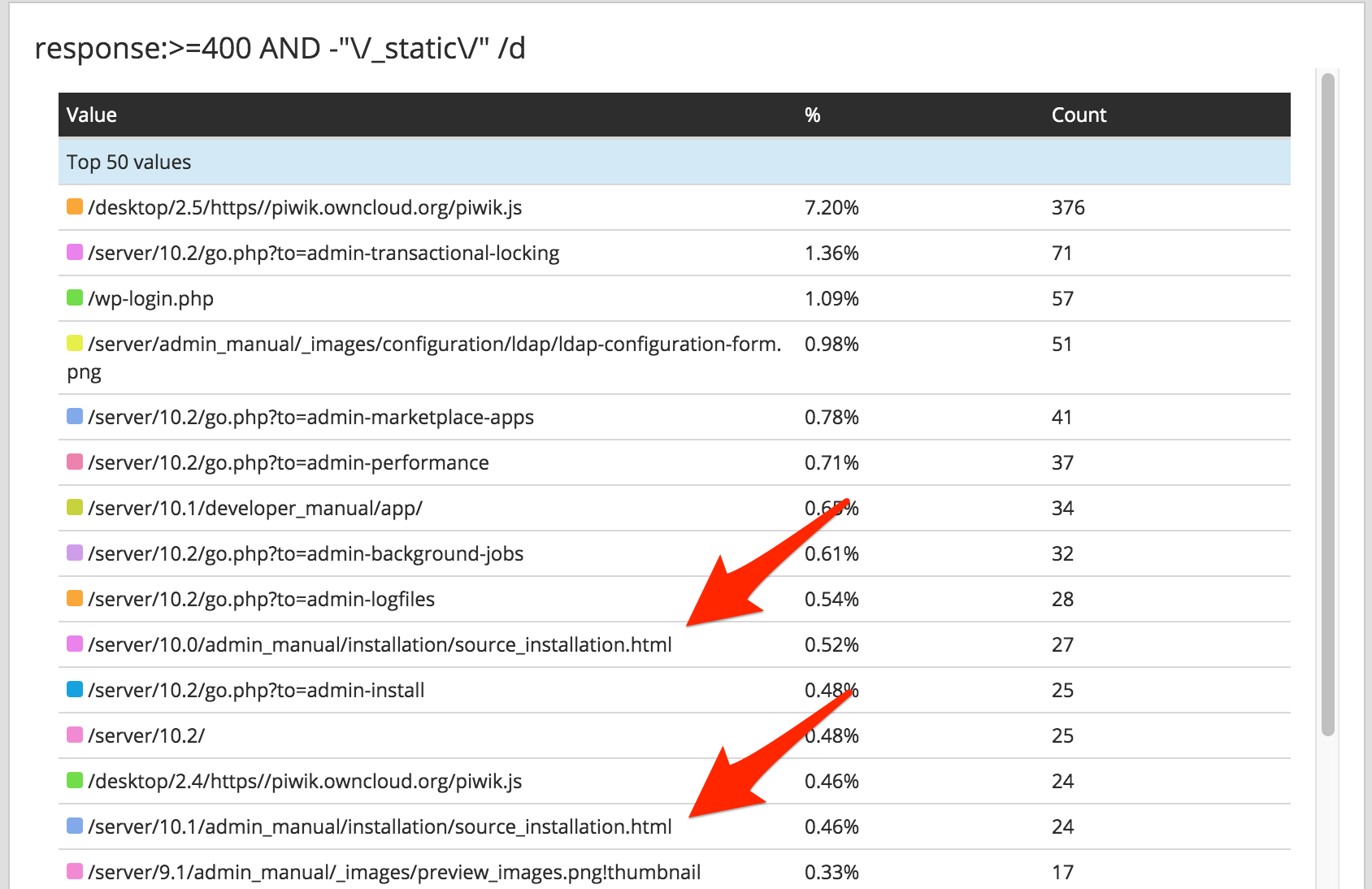
Task: Click the count value 51
Action: [1062, 344]
